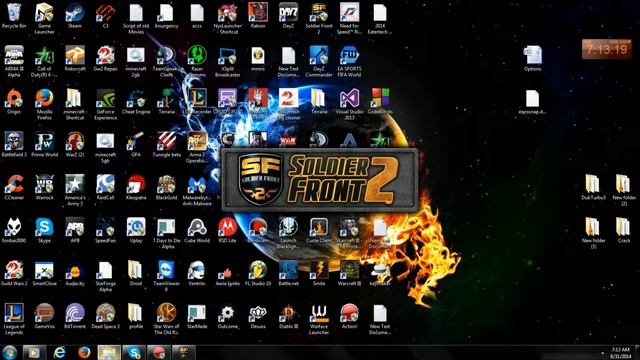Screen dimensions: 640x360
Task: Open the BitTorrent desktop icon
Action: [x=75, y=316]
